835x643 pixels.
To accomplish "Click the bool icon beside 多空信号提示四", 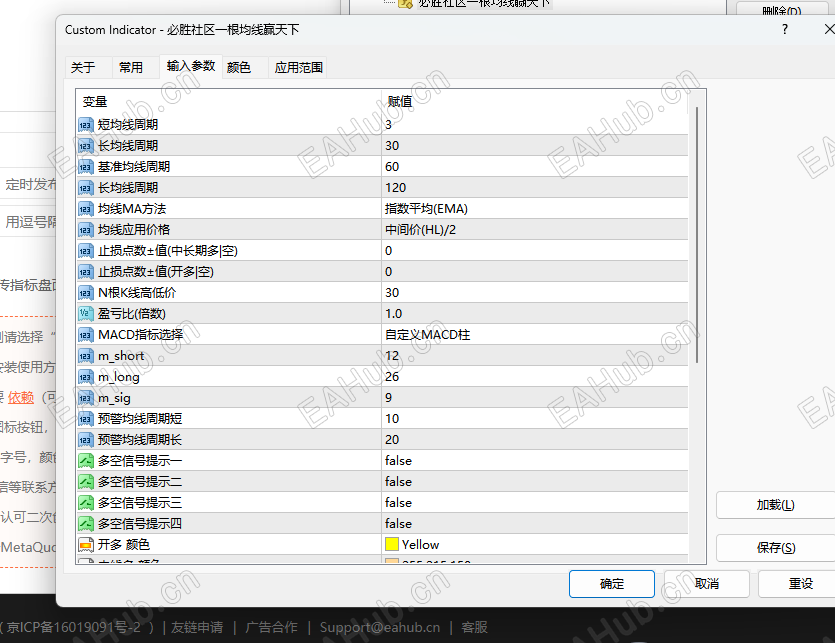I will [x=86, y=524].
